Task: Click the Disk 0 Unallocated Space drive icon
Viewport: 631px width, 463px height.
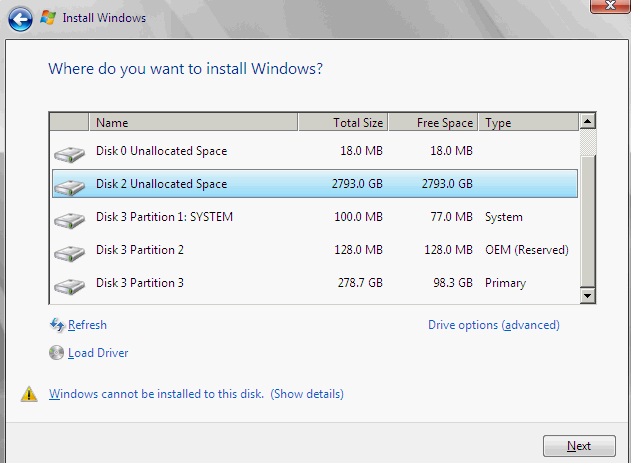Action: (70, 153)
